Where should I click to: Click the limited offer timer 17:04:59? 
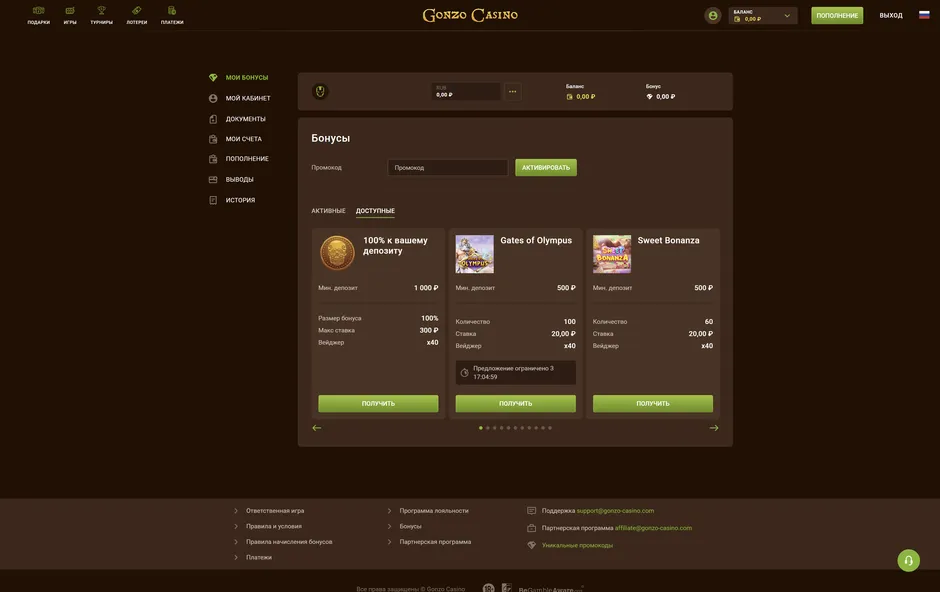pos(485,377)
